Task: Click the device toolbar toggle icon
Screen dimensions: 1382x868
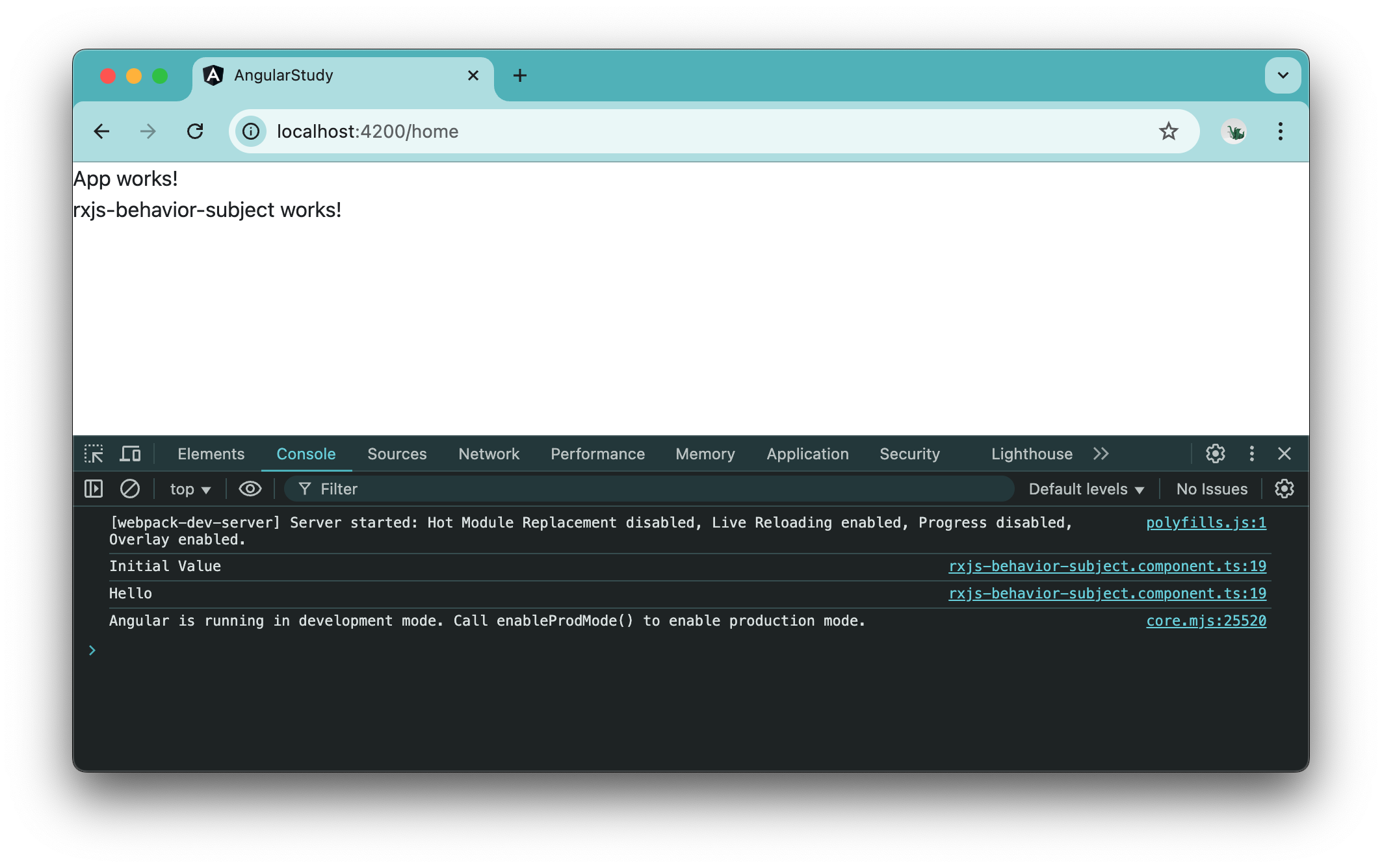Action: click(131, 454)
